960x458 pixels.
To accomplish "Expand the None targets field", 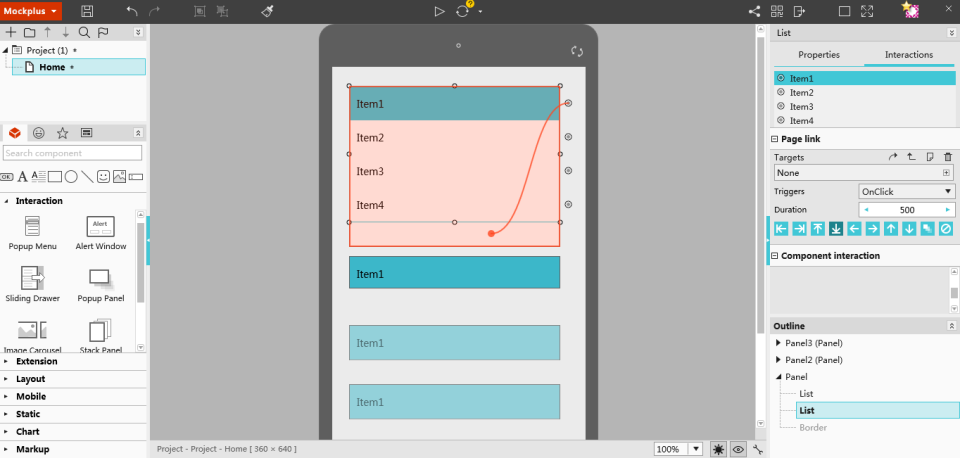I will pos(946,173).
